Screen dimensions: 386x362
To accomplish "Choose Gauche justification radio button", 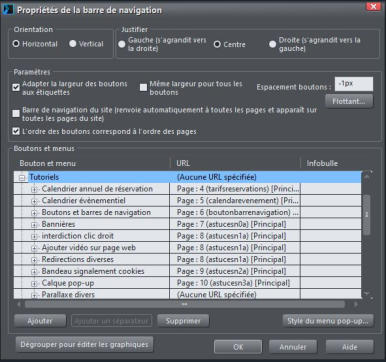I will pyautogui.click(x=122, y=44).
